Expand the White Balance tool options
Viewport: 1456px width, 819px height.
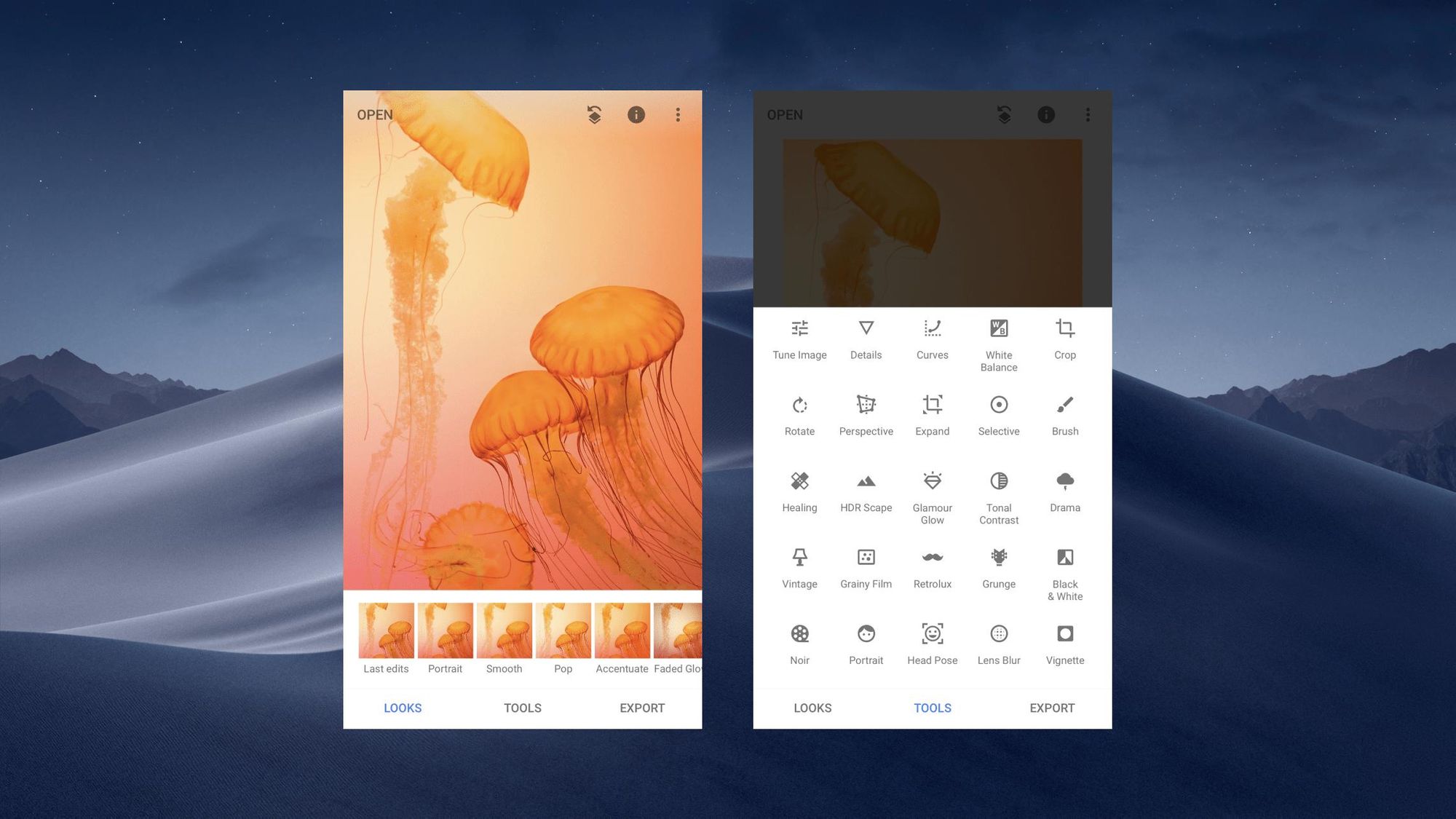point(998,343)
